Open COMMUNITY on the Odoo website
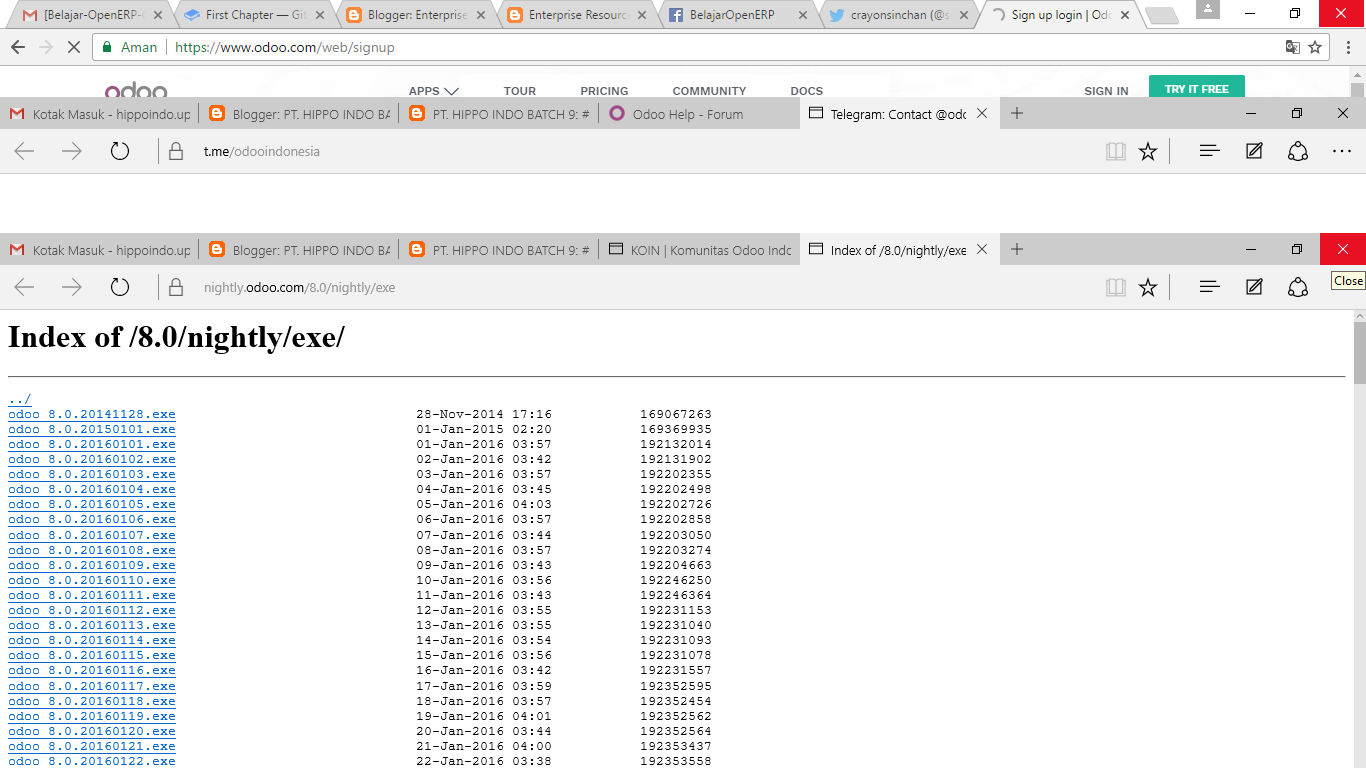1366x768 pixels. 709,91
